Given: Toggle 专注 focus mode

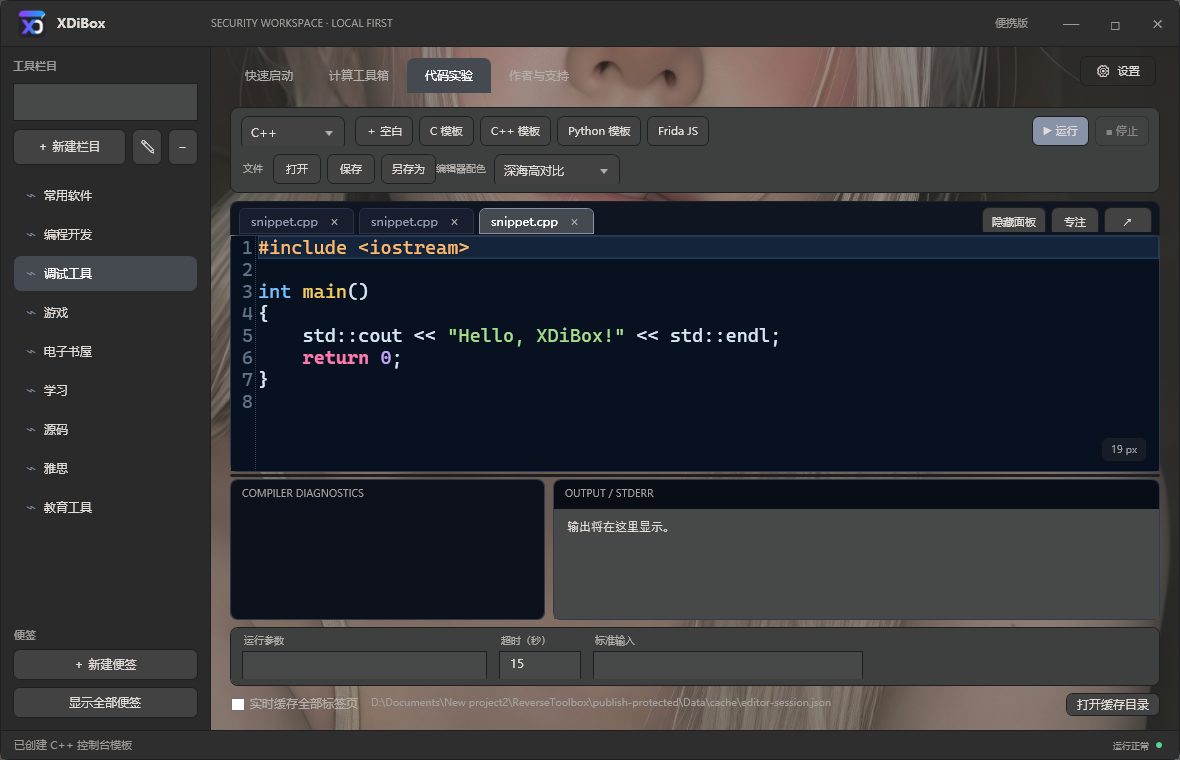Looking at the screenshot, I should (1075, 222).
